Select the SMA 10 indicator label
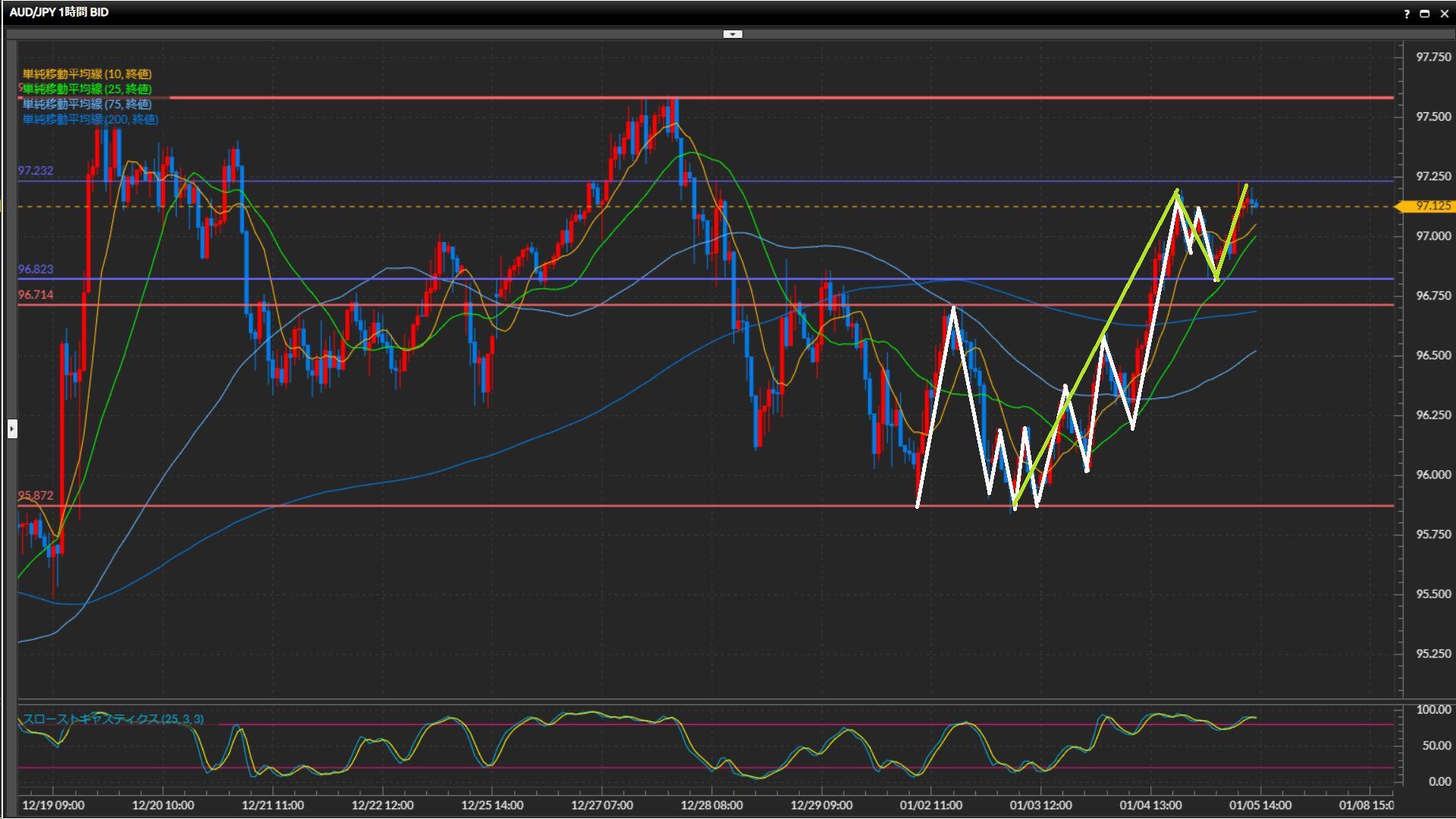This screenshot has width=1456, height=819. [86, 74]
